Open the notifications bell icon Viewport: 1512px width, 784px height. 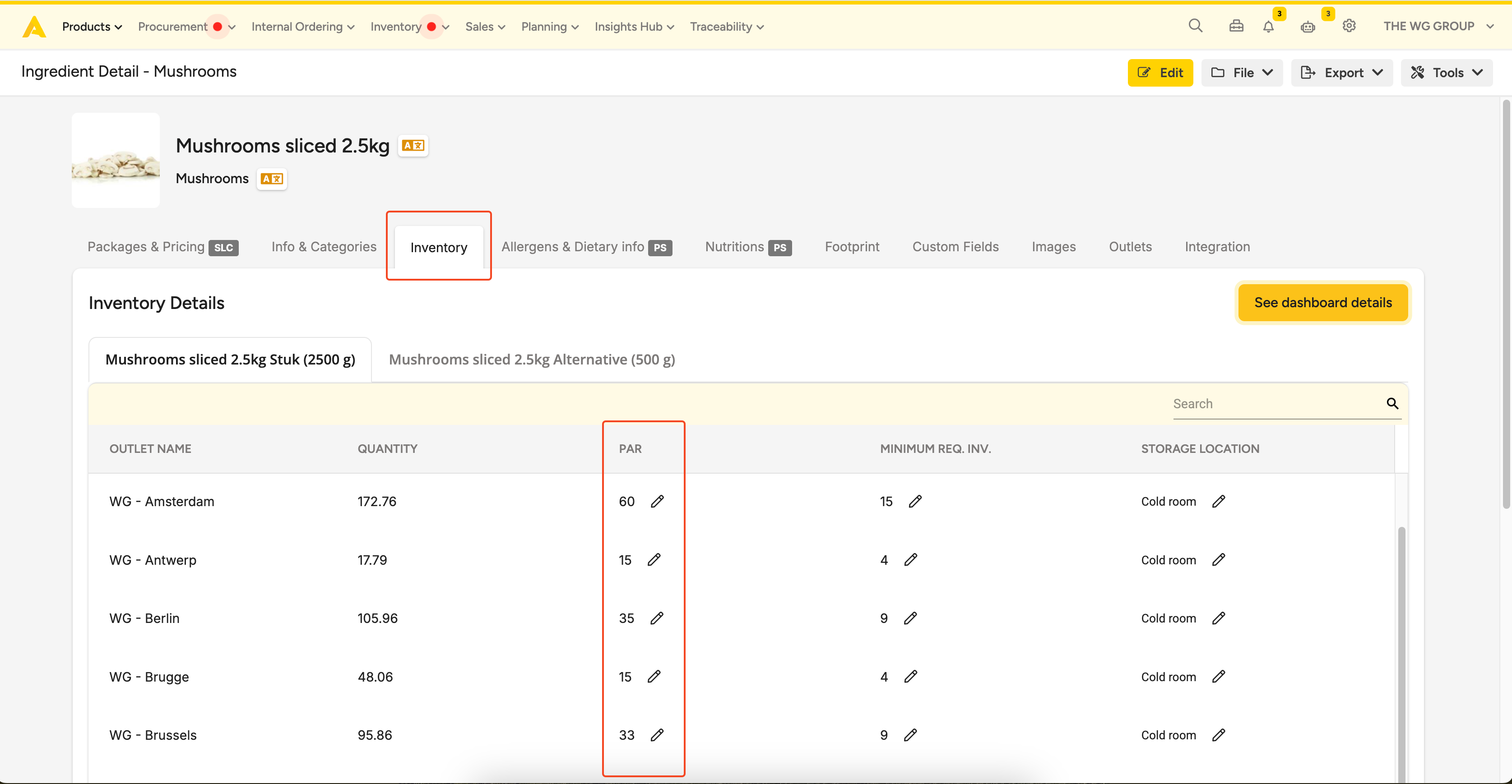(1268, 27)
